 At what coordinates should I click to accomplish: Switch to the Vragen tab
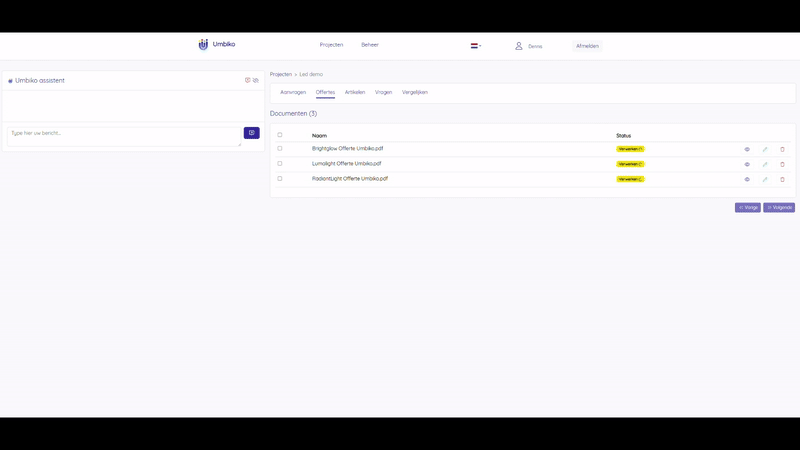tap(384, 92)
